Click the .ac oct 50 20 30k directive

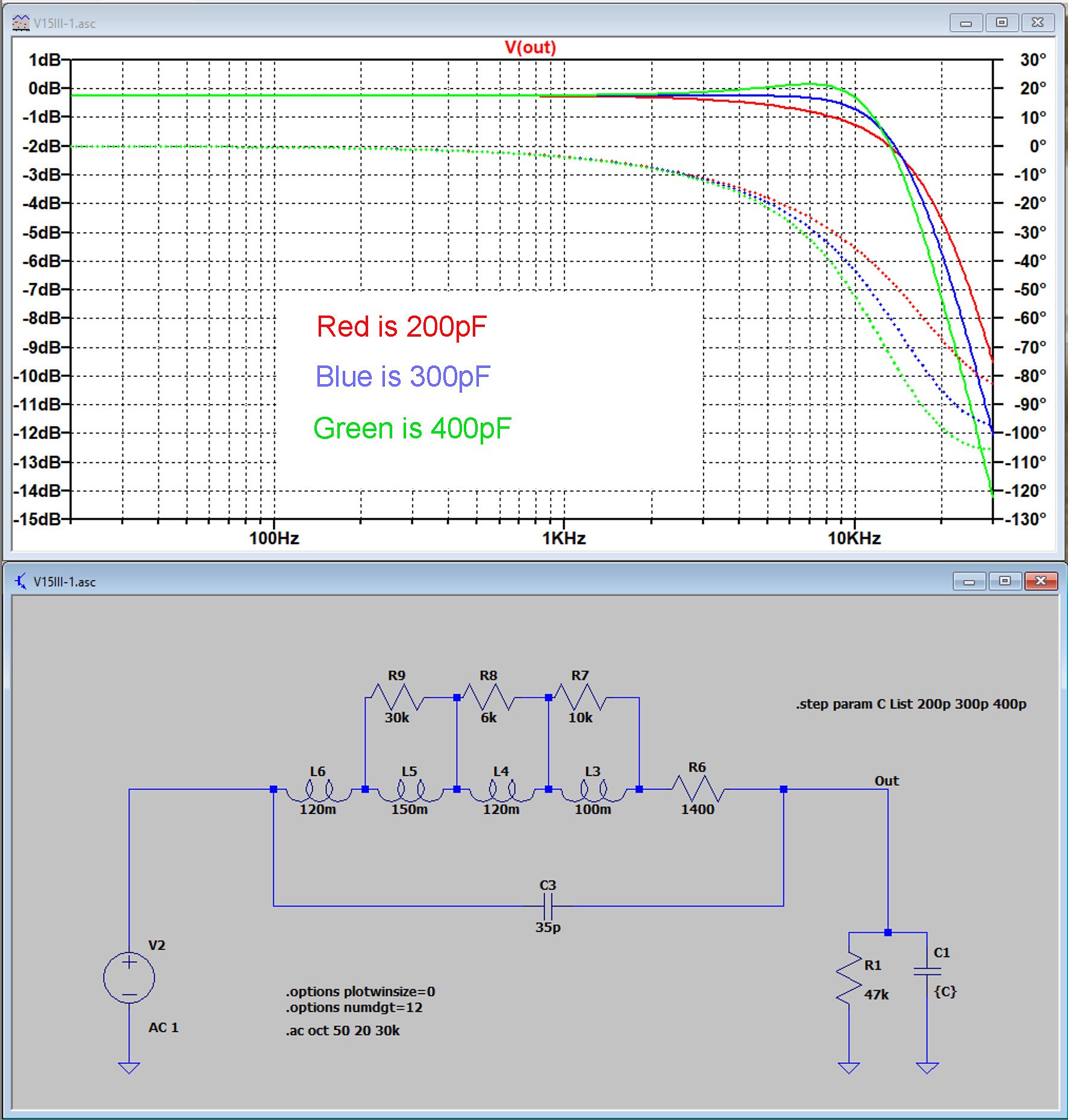click(x=342, y=1030)
